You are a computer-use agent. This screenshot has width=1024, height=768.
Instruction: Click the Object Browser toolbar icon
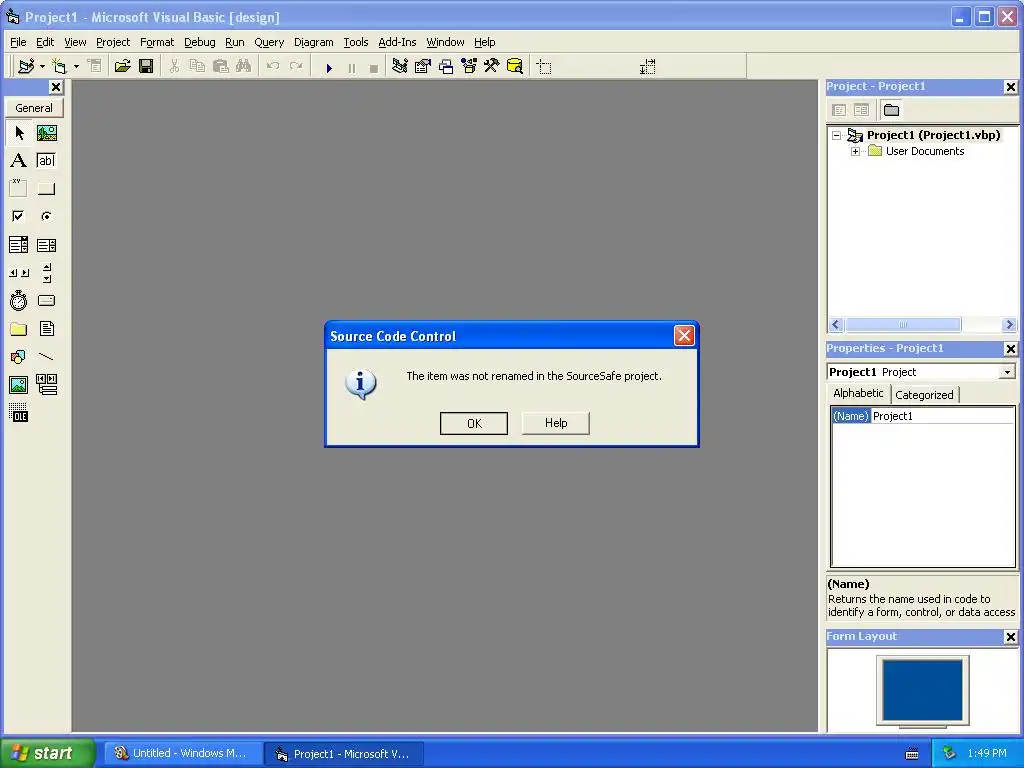click(x=469, y=66)
